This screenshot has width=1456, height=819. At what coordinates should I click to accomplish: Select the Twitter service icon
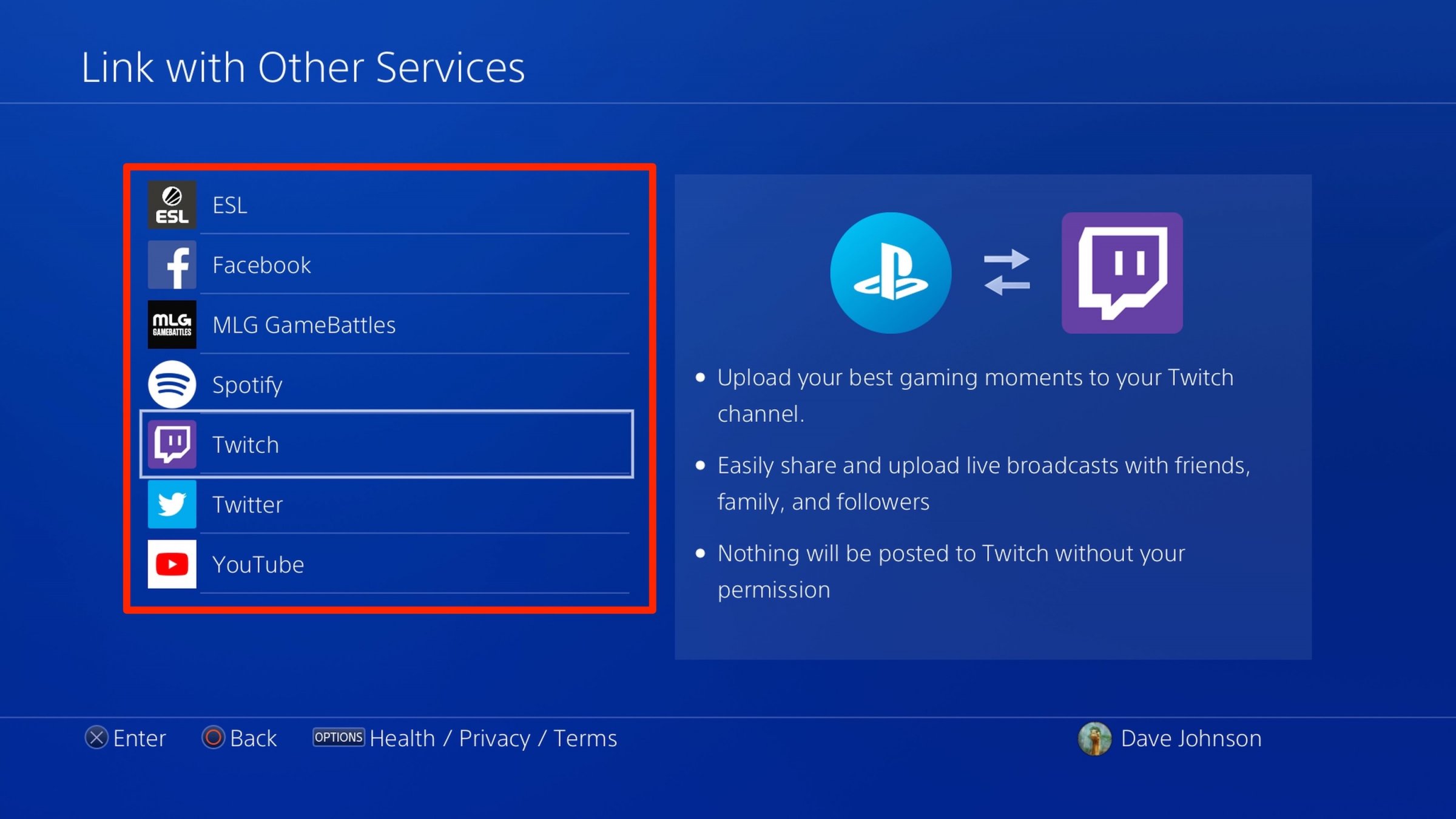coord(171,504)
